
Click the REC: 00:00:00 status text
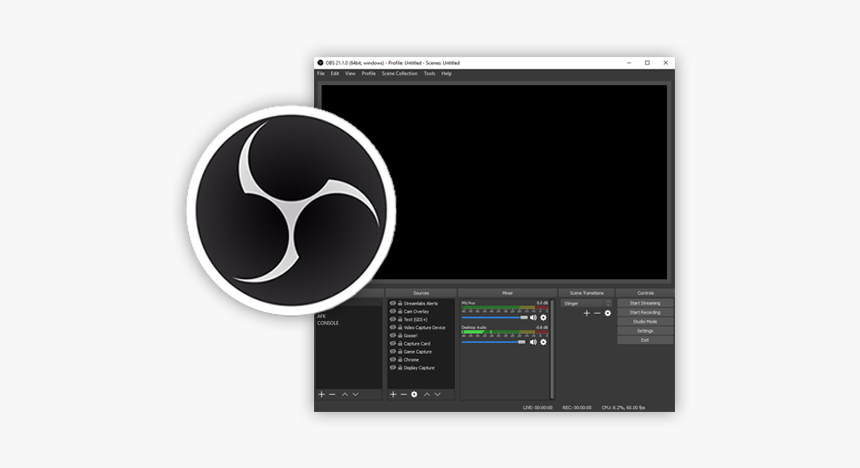(x=577, y=408)
